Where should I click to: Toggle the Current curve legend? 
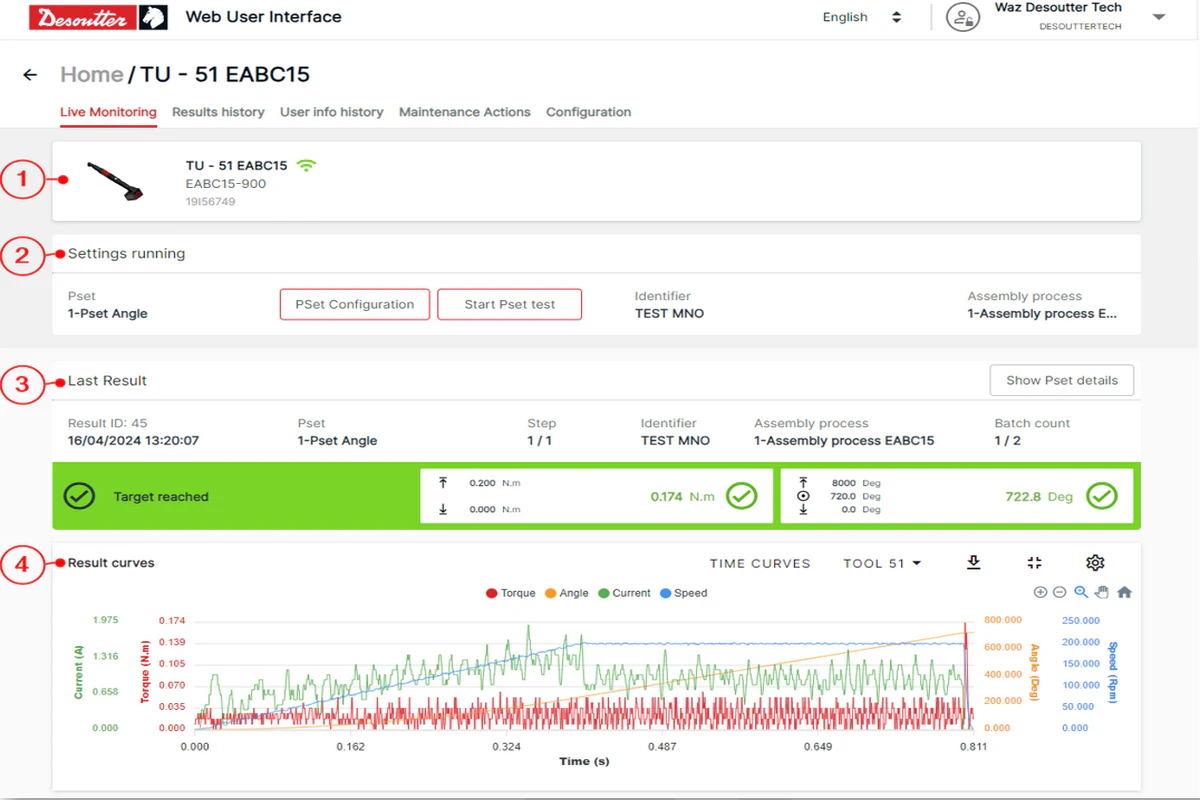coord(624,593)
